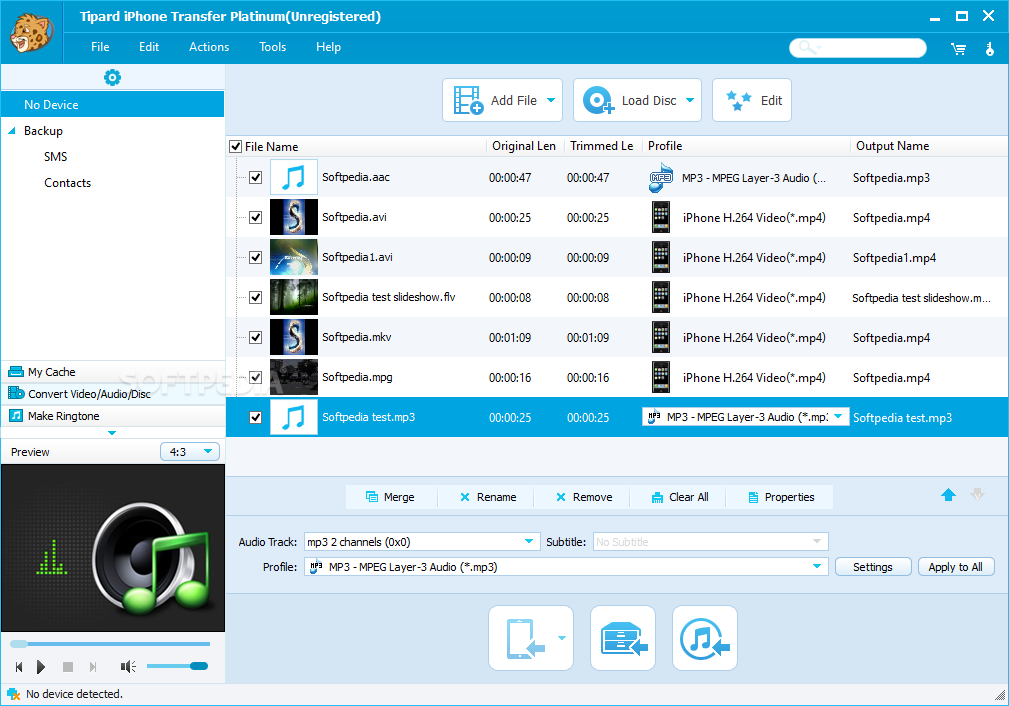
Task: Click the stop button in the preview
Action: point(68,667)
